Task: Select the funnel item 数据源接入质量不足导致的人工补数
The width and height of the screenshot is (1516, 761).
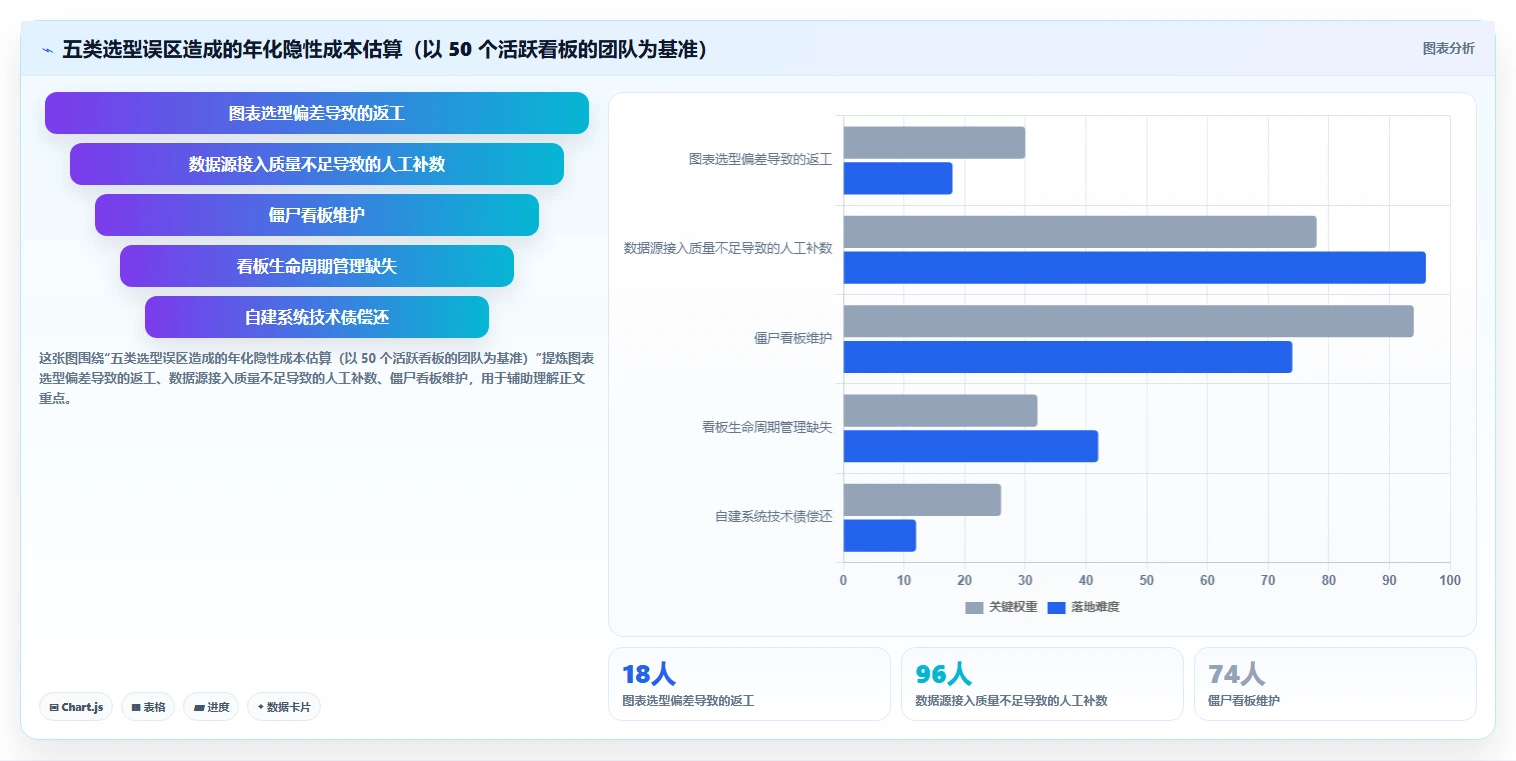Action: [317, 164]
